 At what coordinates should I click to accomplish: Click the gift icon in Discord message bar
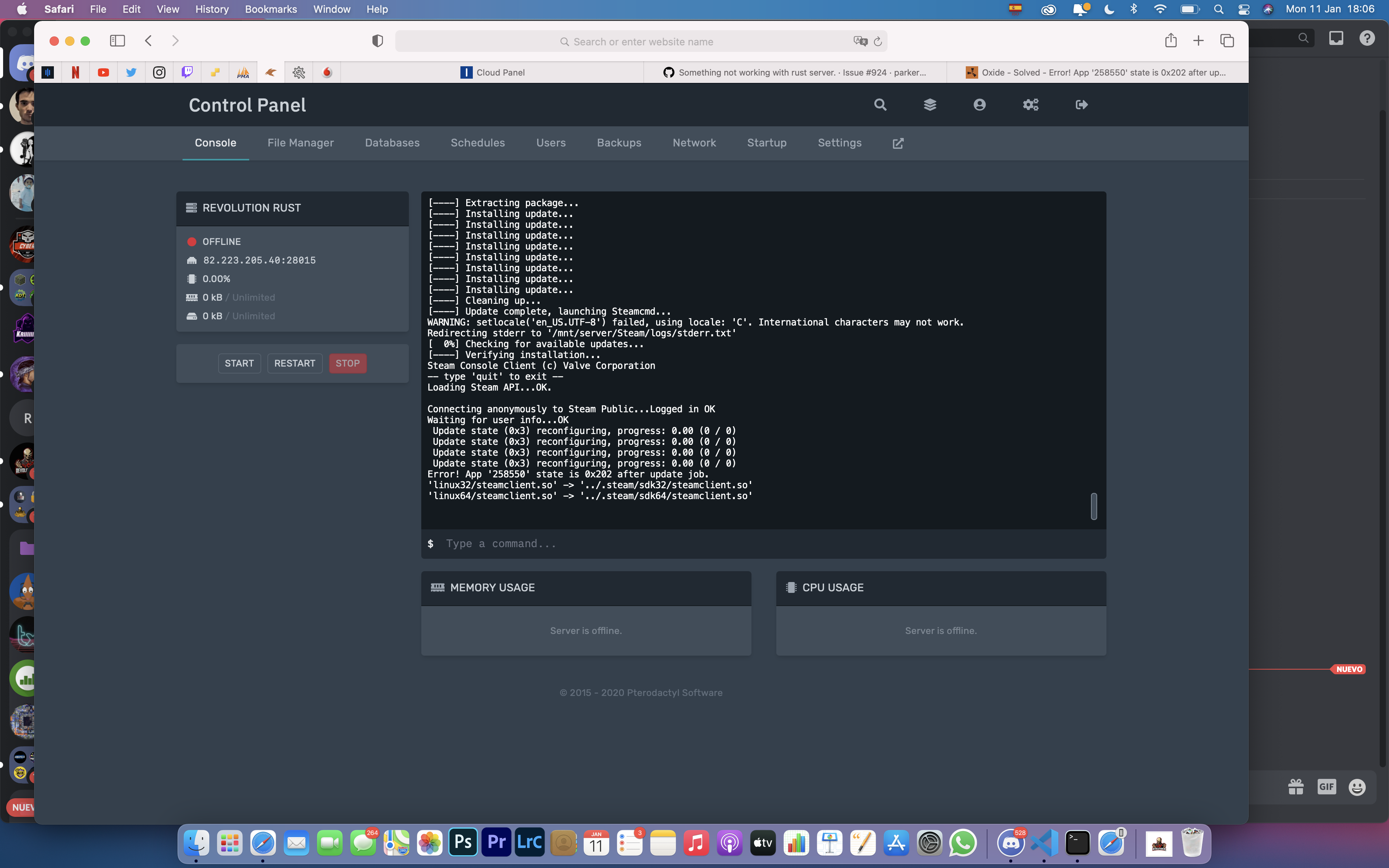pos(1297,787)
